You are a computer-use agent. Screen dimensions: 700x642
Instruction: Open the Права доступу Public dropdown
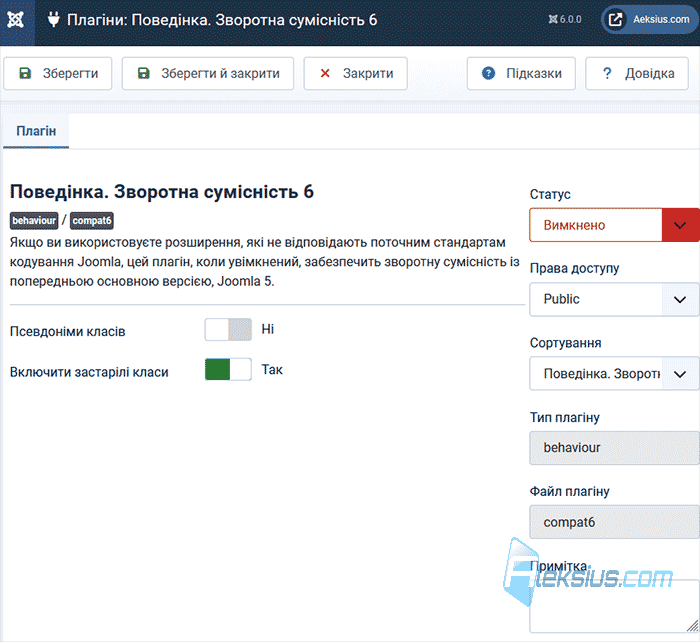pyautogui.click(x=614, y=299)
